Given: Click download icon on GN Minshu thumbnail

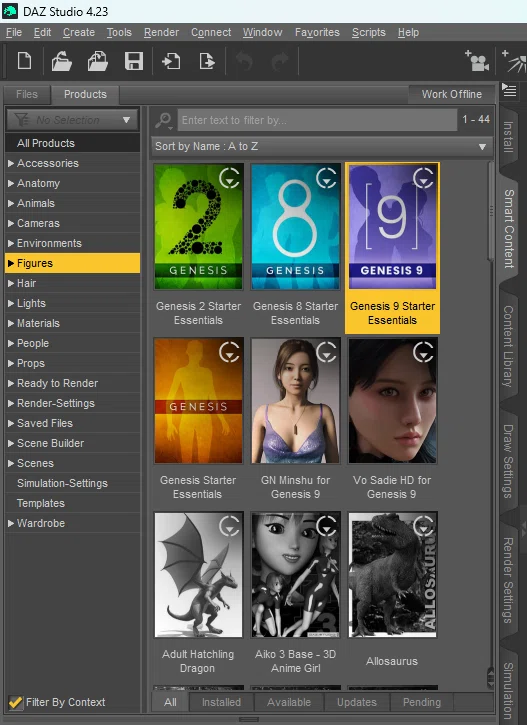Looking at the screenshot, I should pyautogui.click(x=326, y=352).
